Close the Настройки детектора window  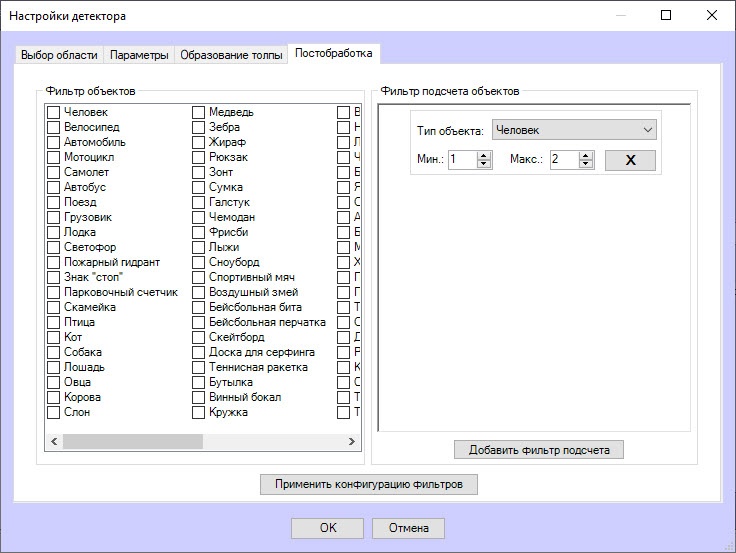(x=712, y=15)
